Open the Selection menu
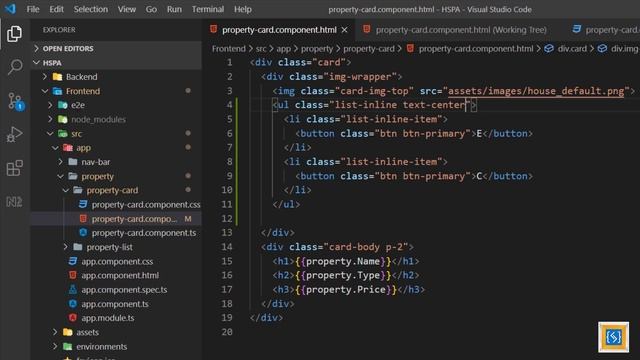Viewport: 640px width, 360px height. click(x=91, y=9)
